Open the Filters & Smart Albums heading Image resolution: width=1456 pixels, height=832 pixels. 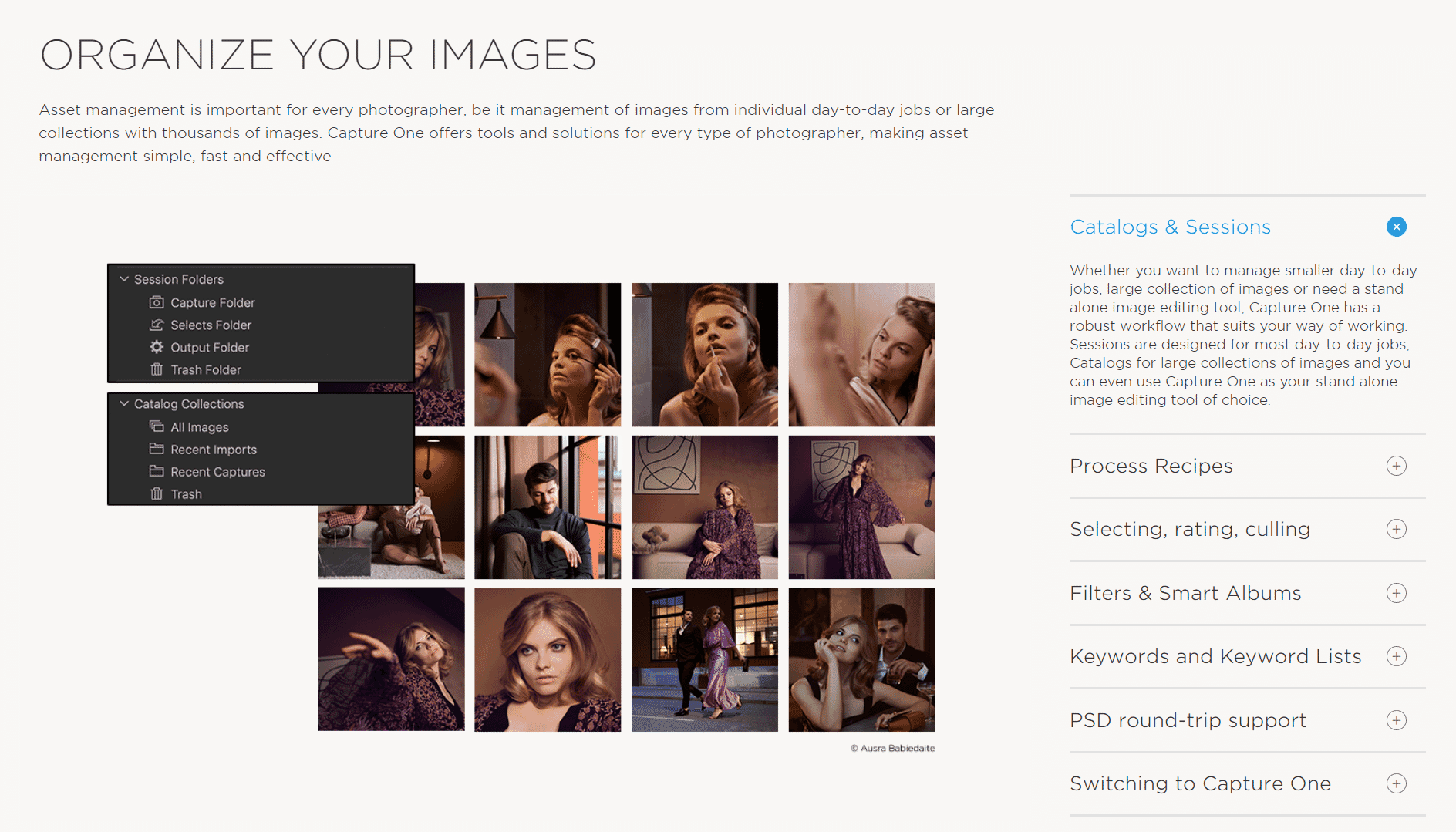pos(1185,593)
